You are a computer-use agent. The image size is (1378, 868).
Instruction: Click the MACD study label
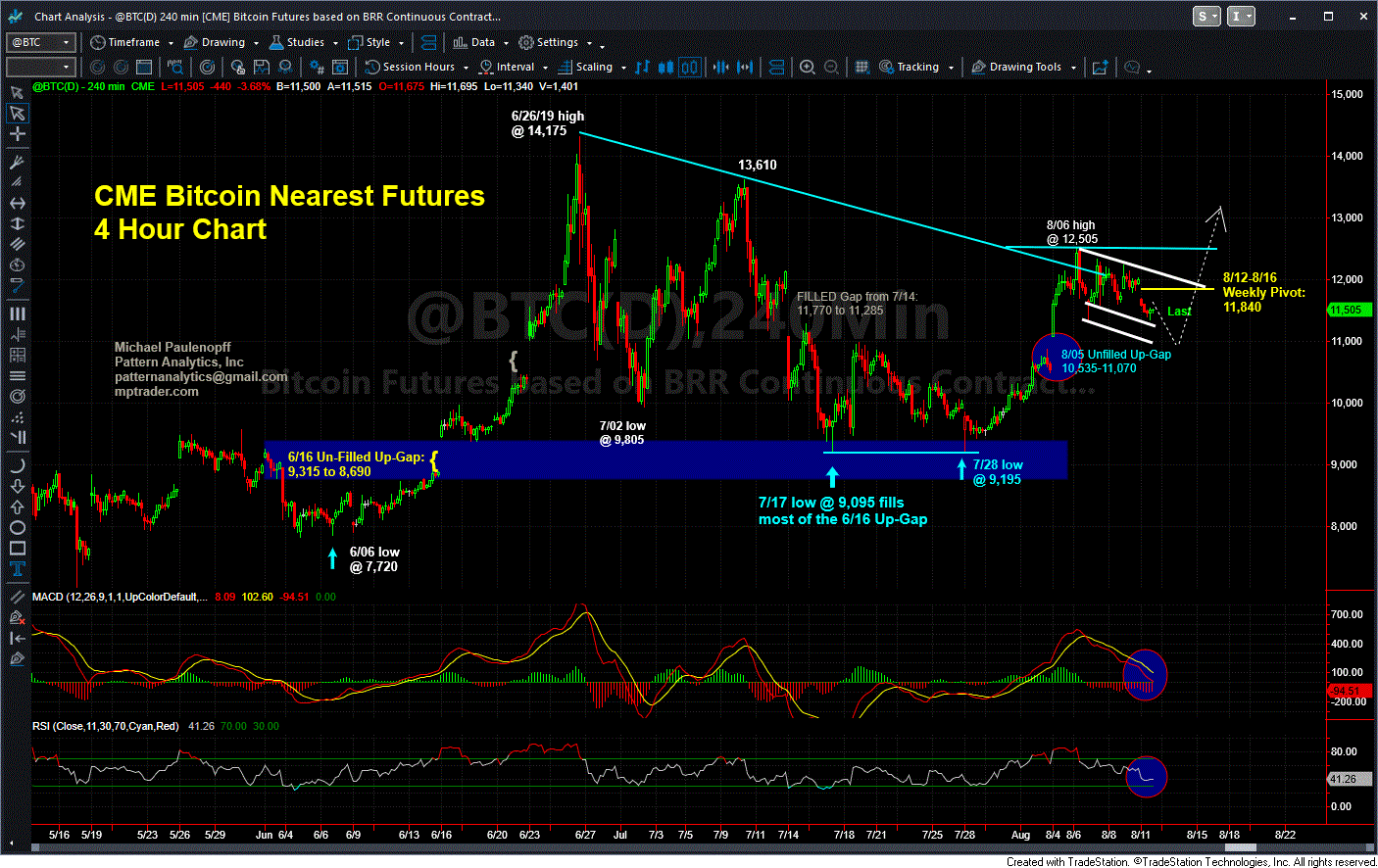(x=119, y=597)
